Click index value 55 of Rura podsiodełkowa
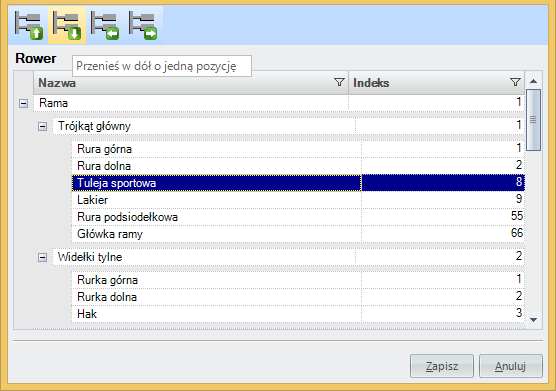 [517, 216]
